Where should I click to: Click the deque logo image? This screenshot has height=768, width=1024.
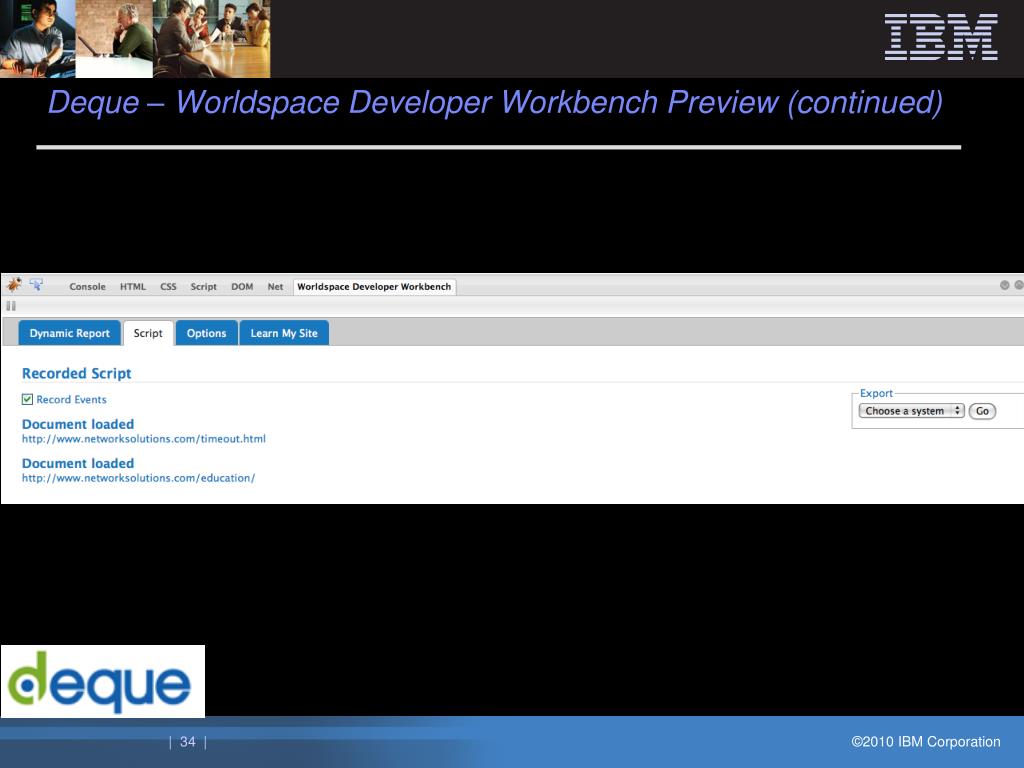click(103, 681)
